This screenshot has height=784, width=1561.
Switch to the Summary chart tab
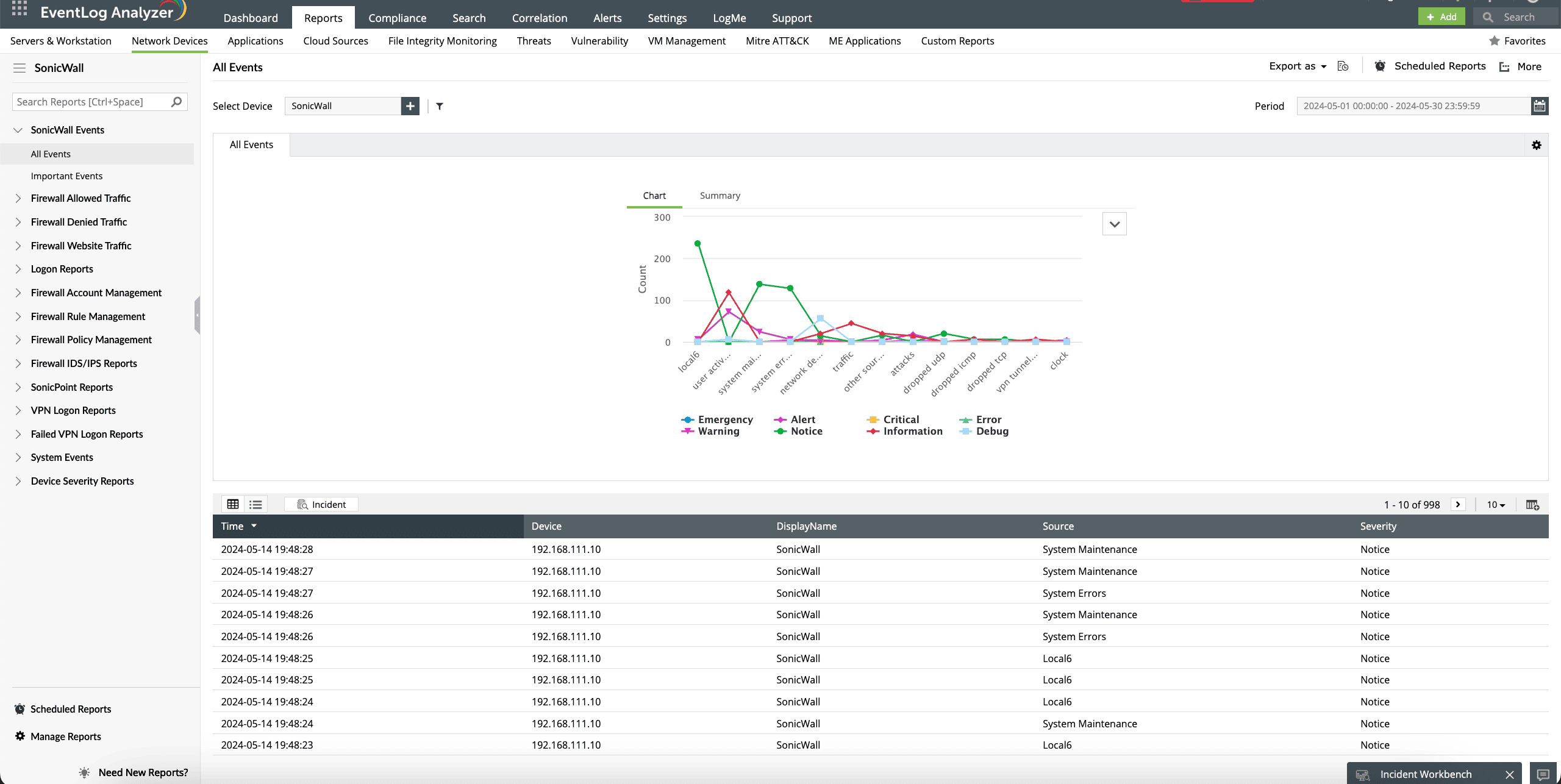click(720, 195)
